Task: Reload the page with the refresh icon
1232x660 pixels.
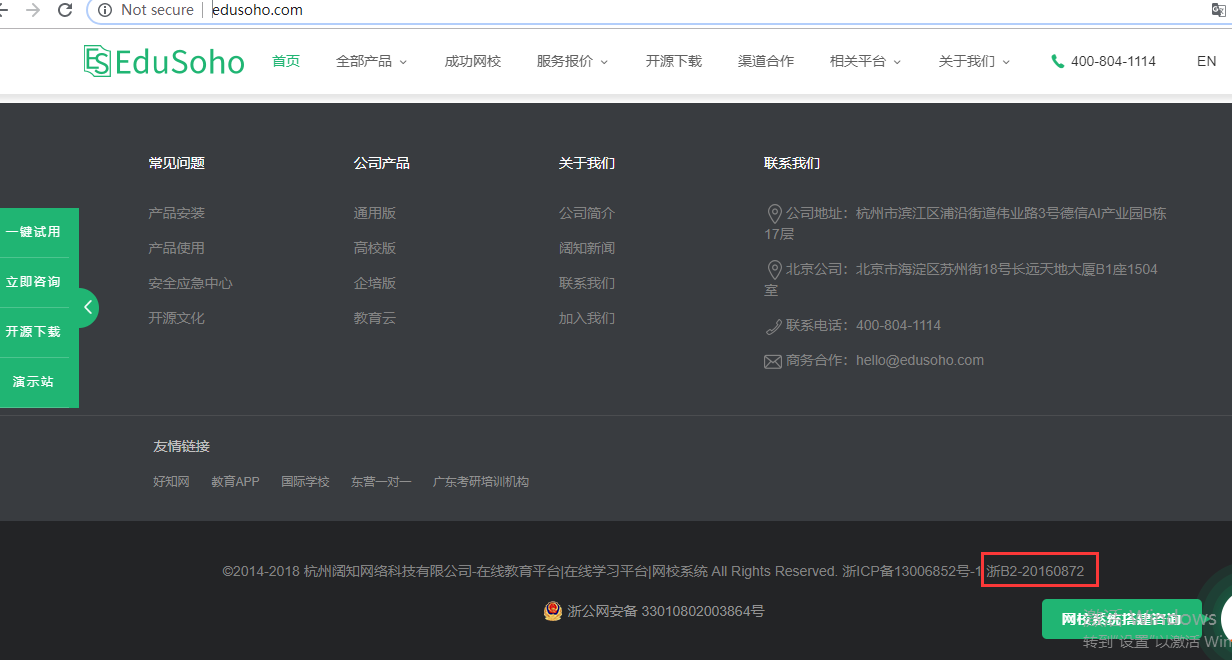Action: click(65, 10)
